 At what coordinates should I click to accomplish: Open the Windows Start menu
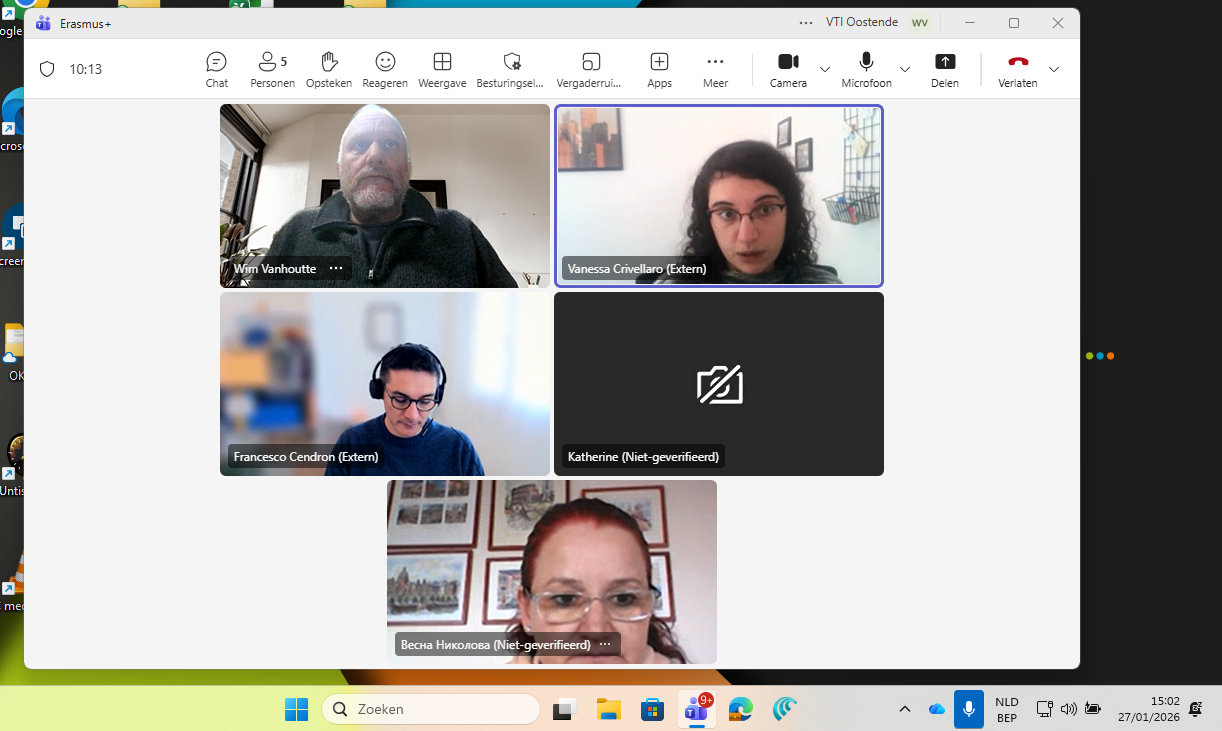(x=297, y=709)
